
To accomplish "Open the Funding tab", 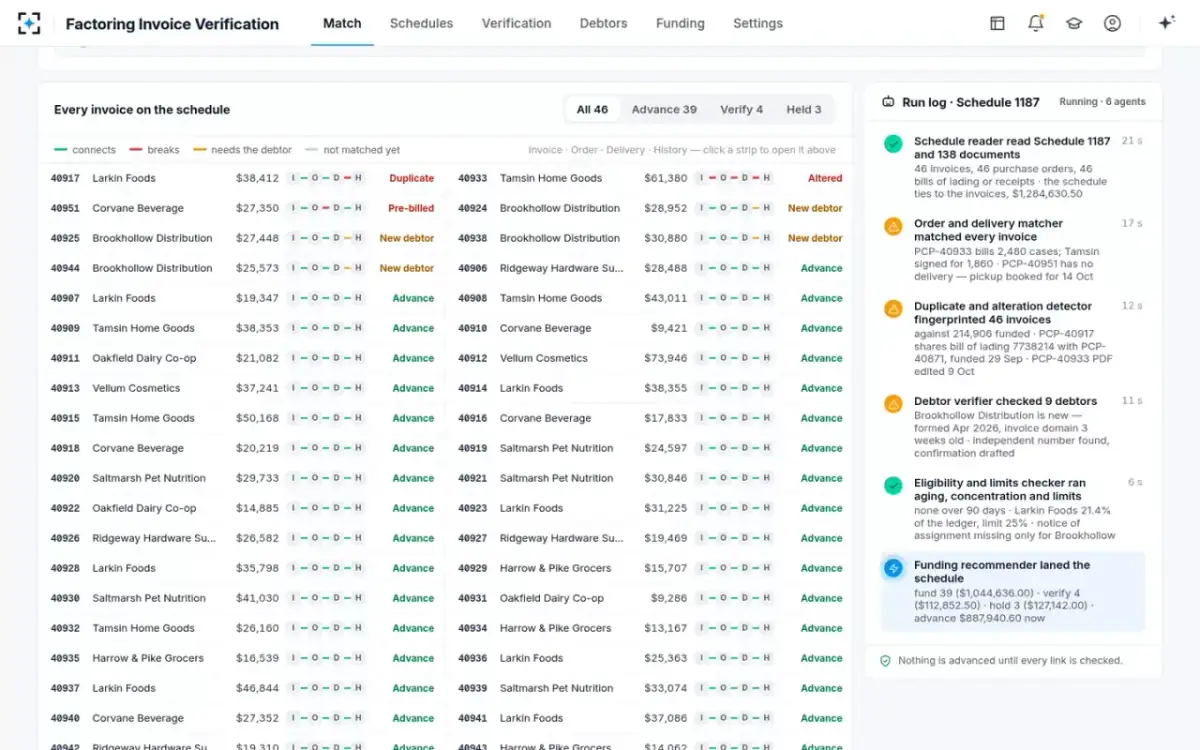I will click(680, 23).
